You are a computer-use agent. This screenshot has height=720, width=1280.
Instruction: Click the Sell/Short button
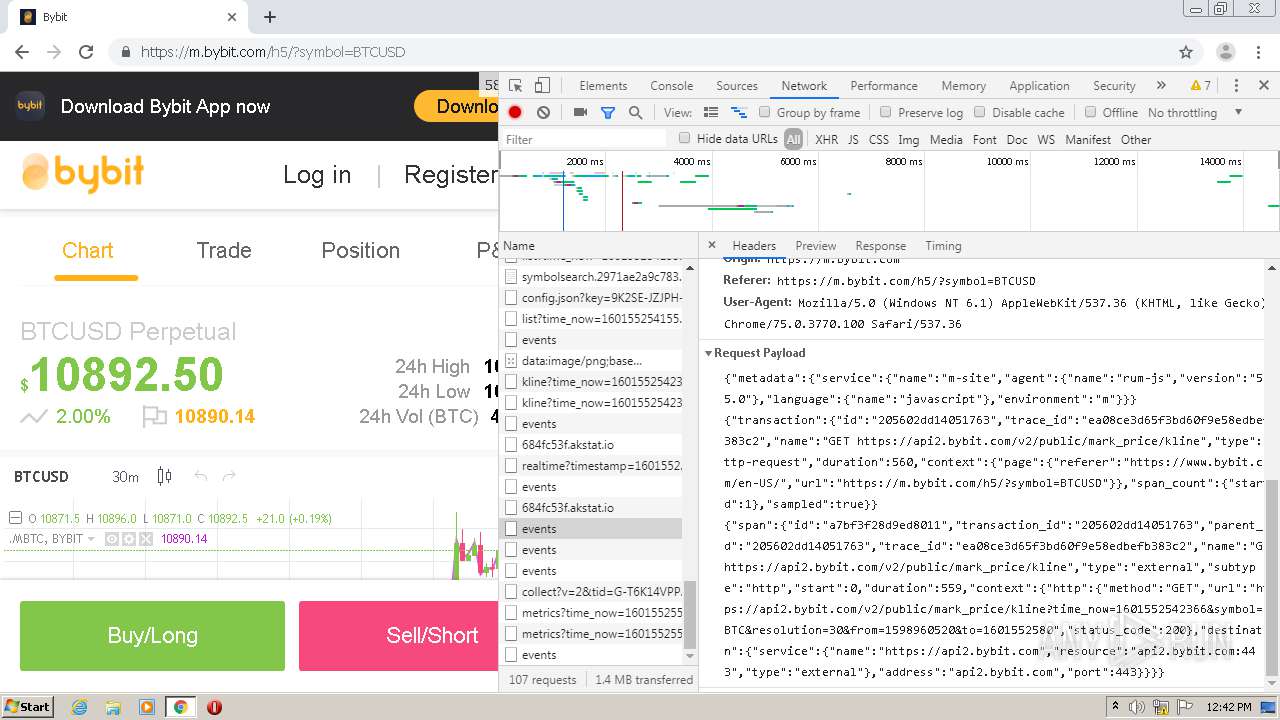(399, 636)
